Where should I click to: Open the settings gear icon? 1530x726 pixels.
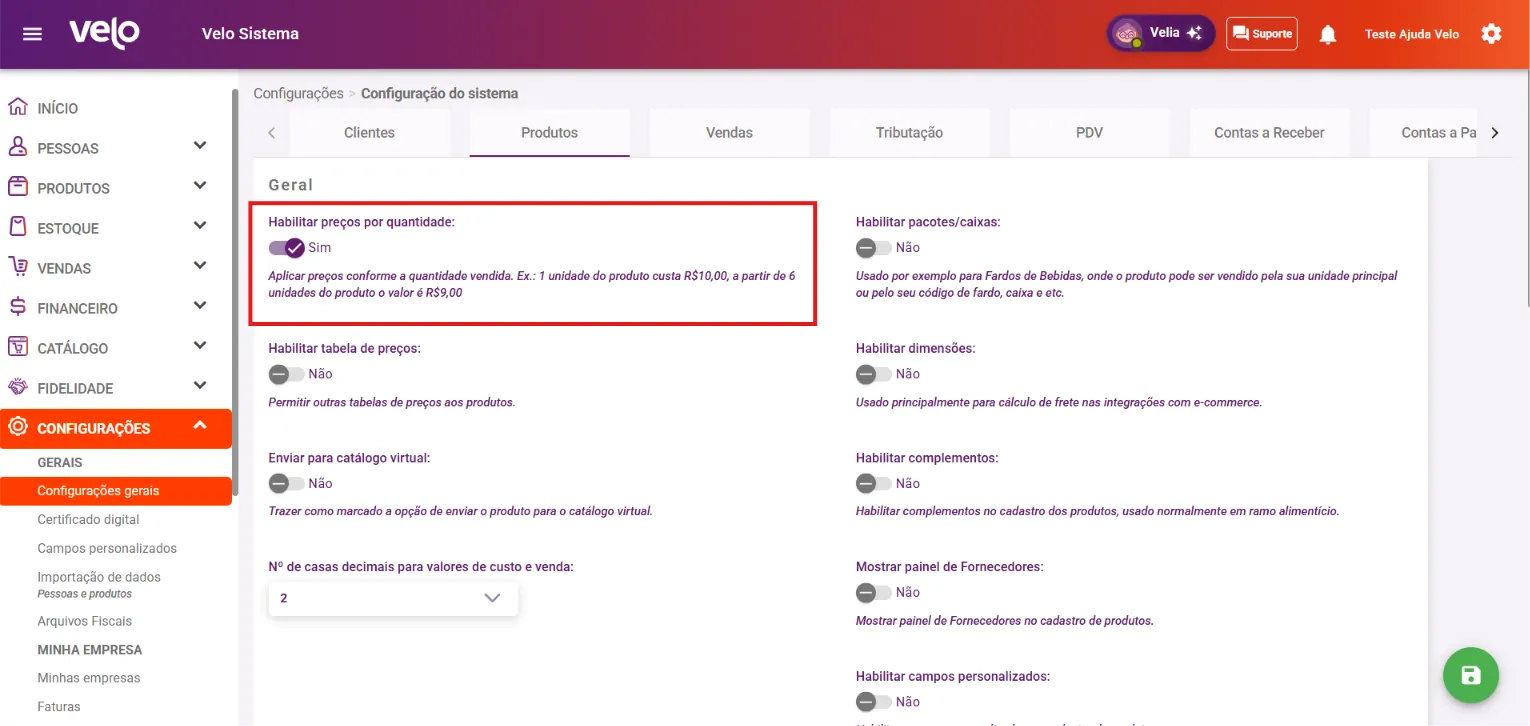tap(1491, 34)
